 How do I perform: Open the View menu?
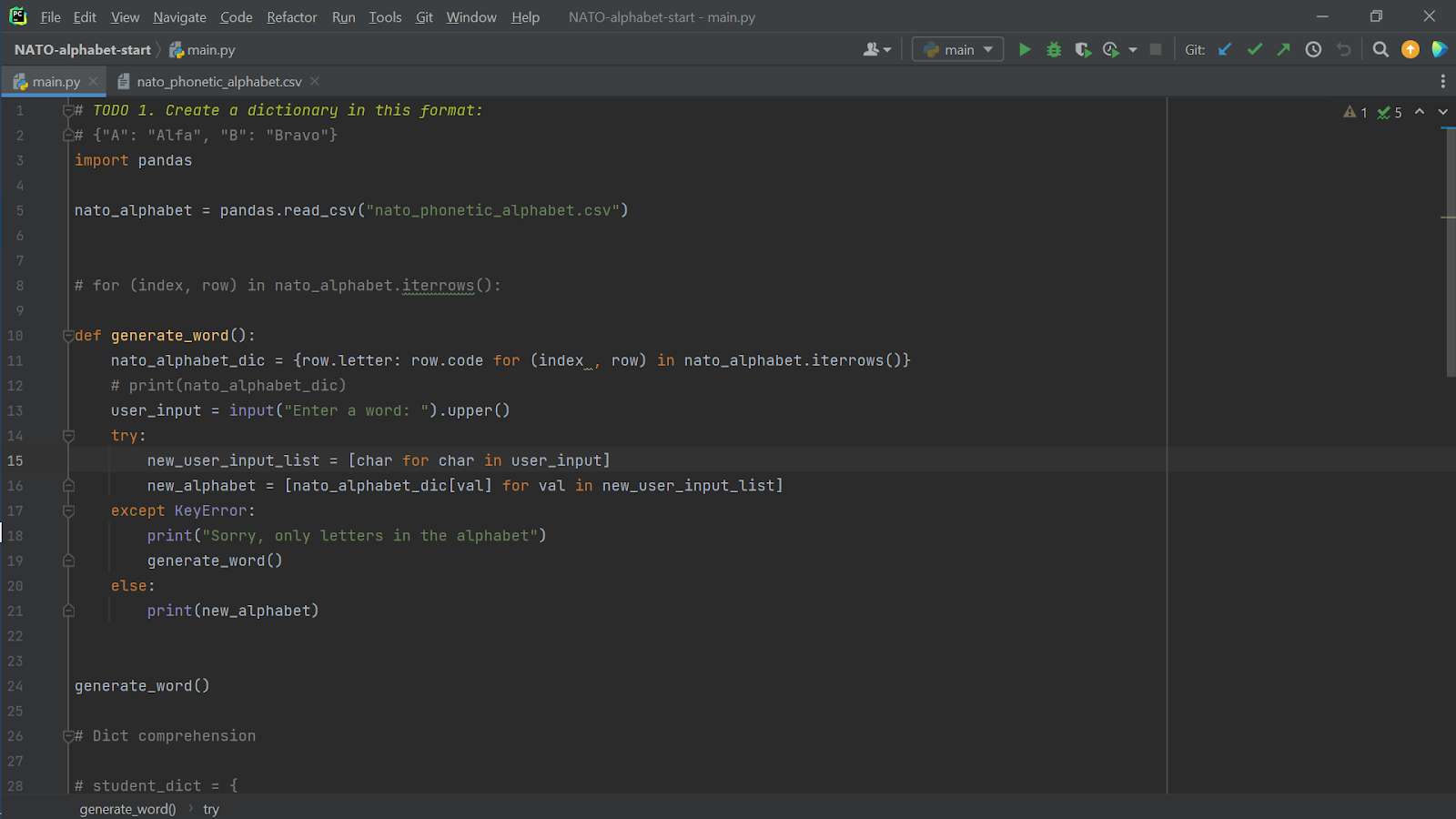126,17
